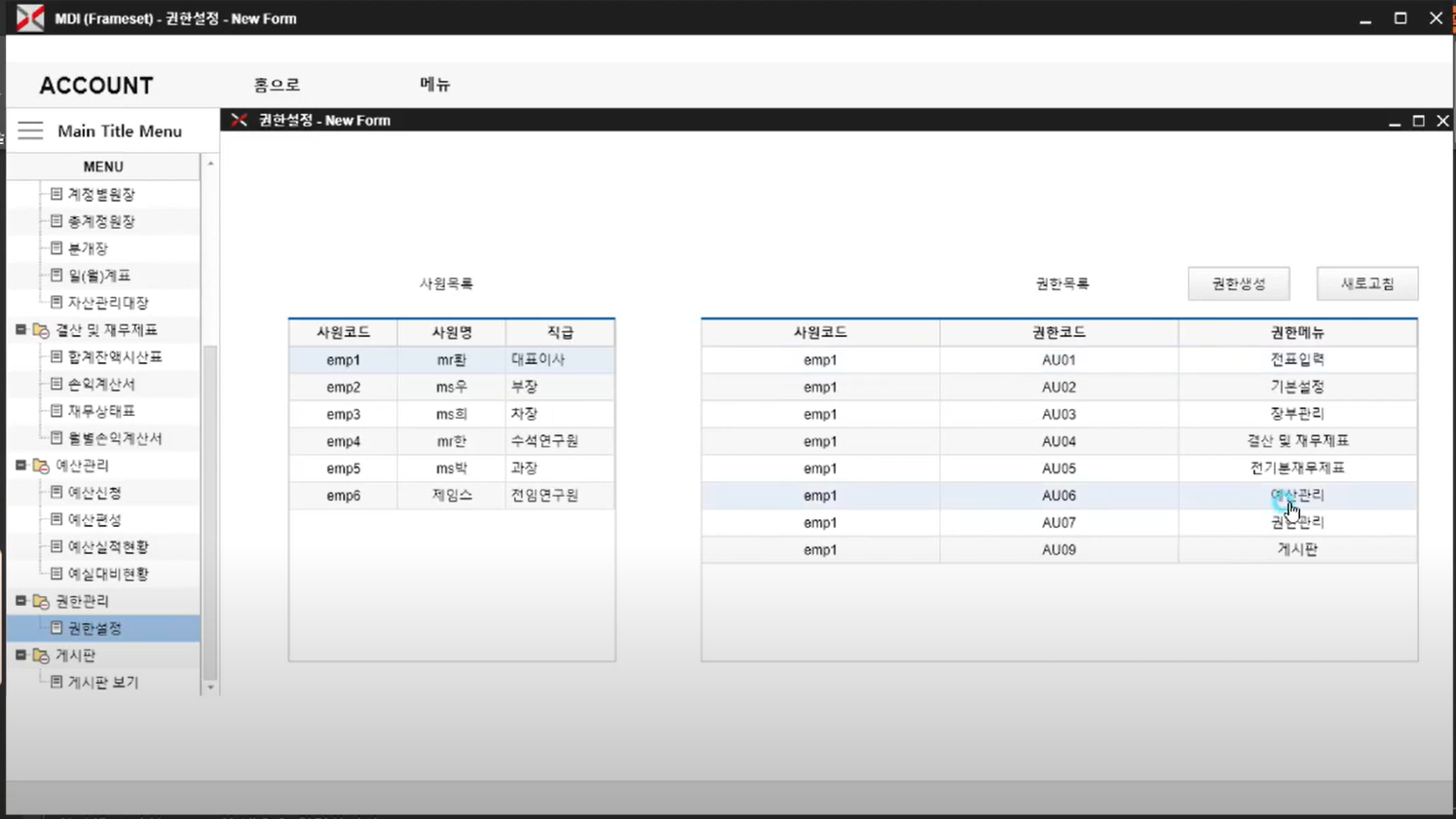This screenshot has height=819, width=1456.
Task: Click the document icon beside 재무상태표
Action: click(56, 411)
